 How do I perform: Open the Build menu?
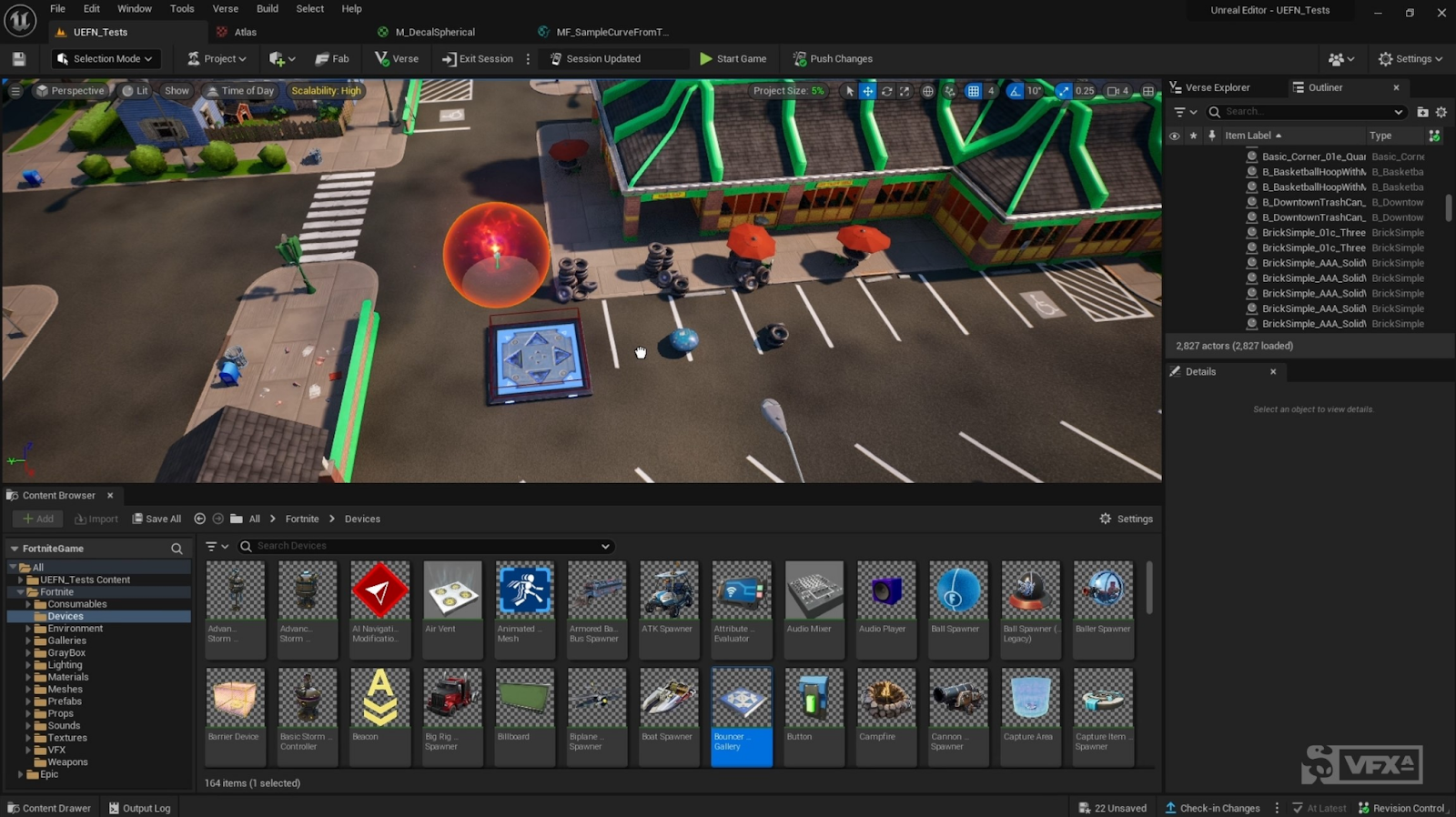click(268, 9)
